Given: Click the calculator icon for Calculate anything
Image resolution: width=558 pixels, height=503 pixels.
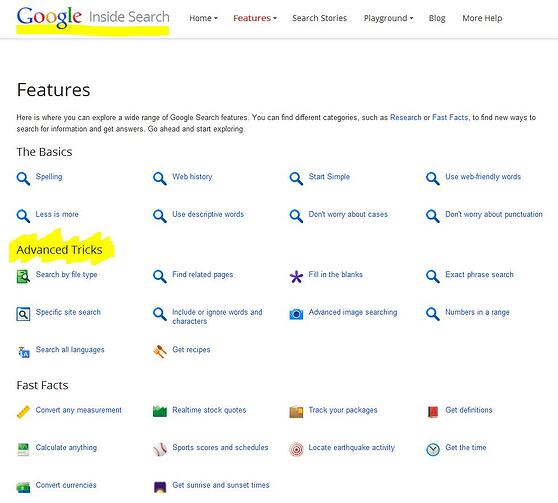Looking at the screenshot, I should coord(23,449).
